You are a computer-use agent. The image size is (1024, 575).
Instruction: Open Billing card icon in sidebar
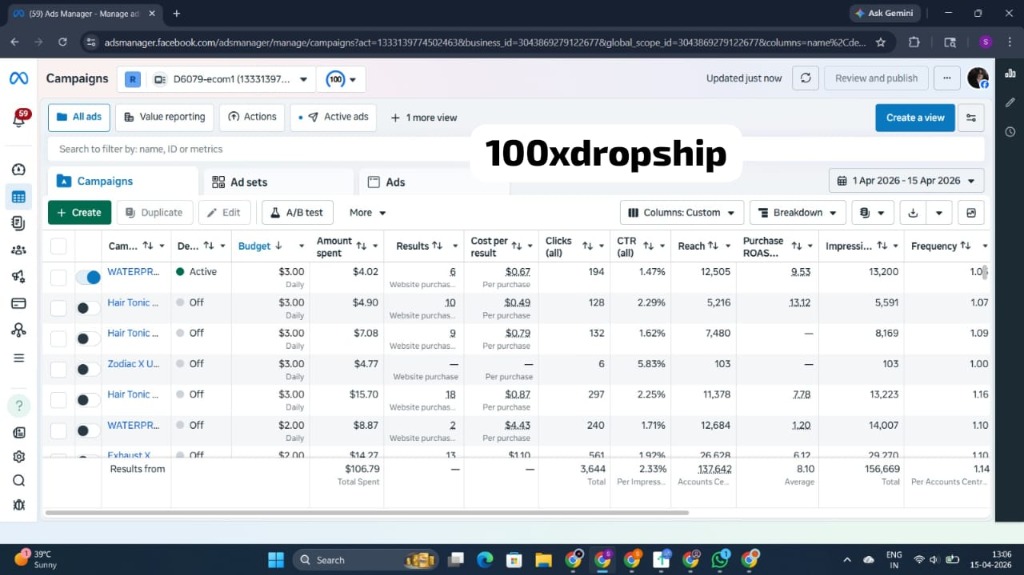[x=18, y=303]
